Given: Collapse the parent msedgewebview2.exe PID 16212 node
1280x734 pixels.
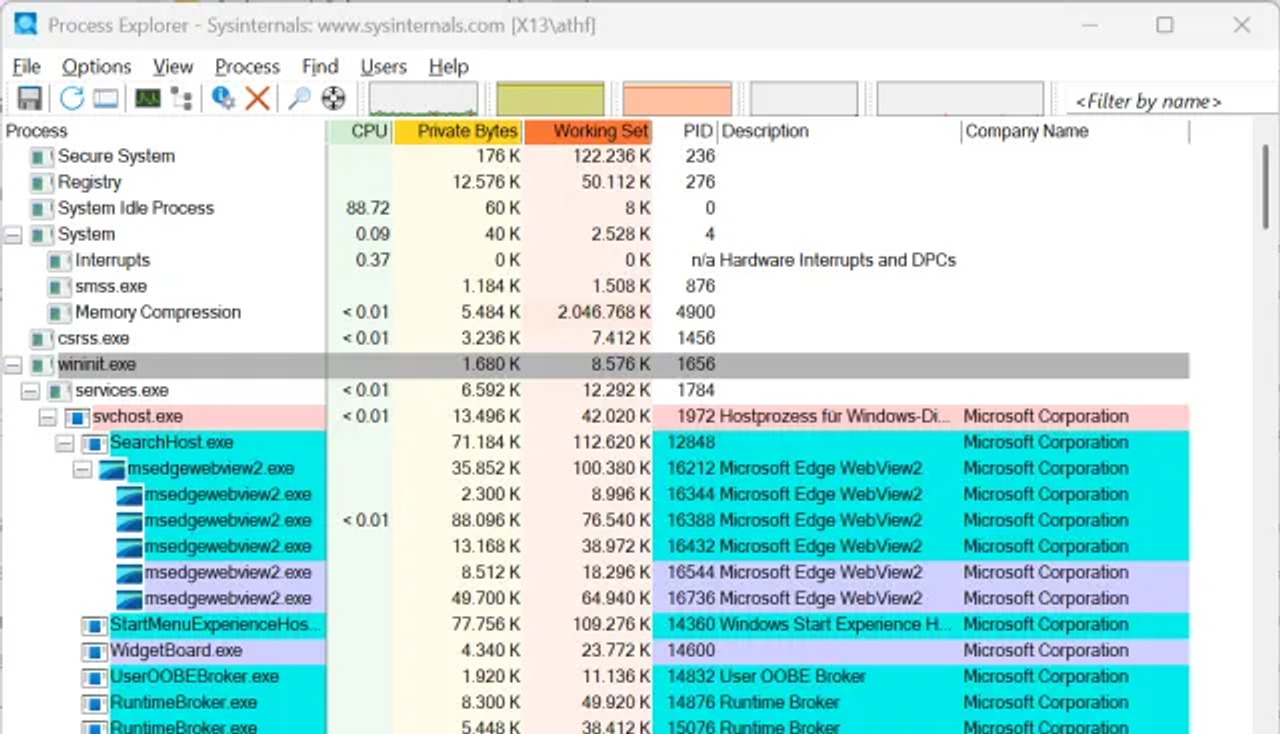Looking at the screenshot, I should [82, 469].
